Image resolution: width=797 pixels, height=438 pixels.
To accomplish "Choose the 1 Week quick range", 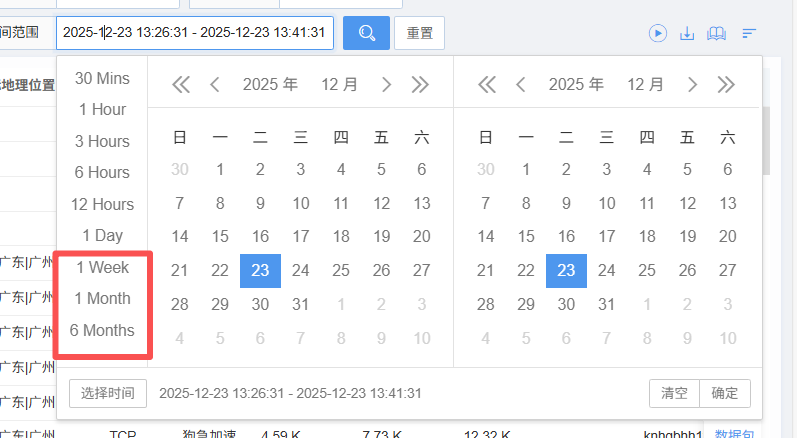I will 102,267.
